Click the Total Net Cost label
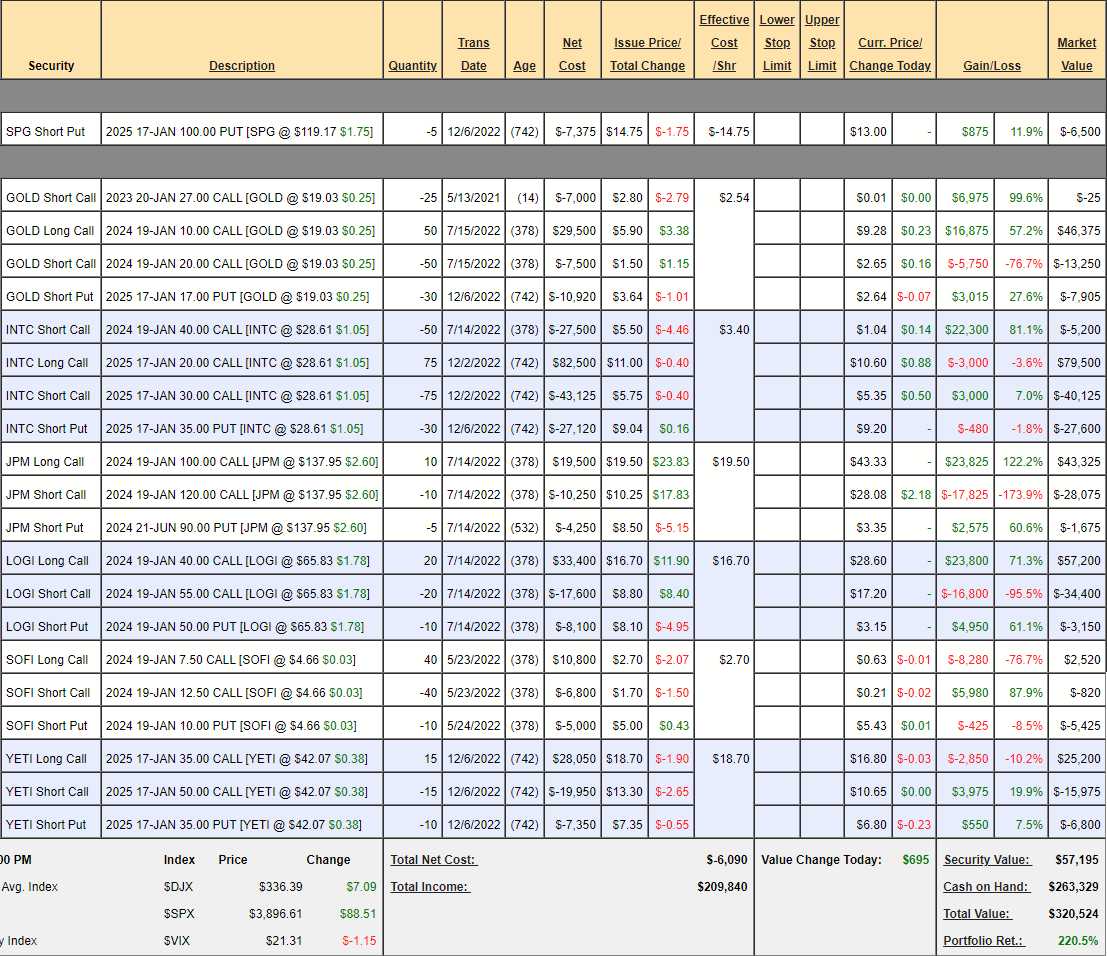 433,860
